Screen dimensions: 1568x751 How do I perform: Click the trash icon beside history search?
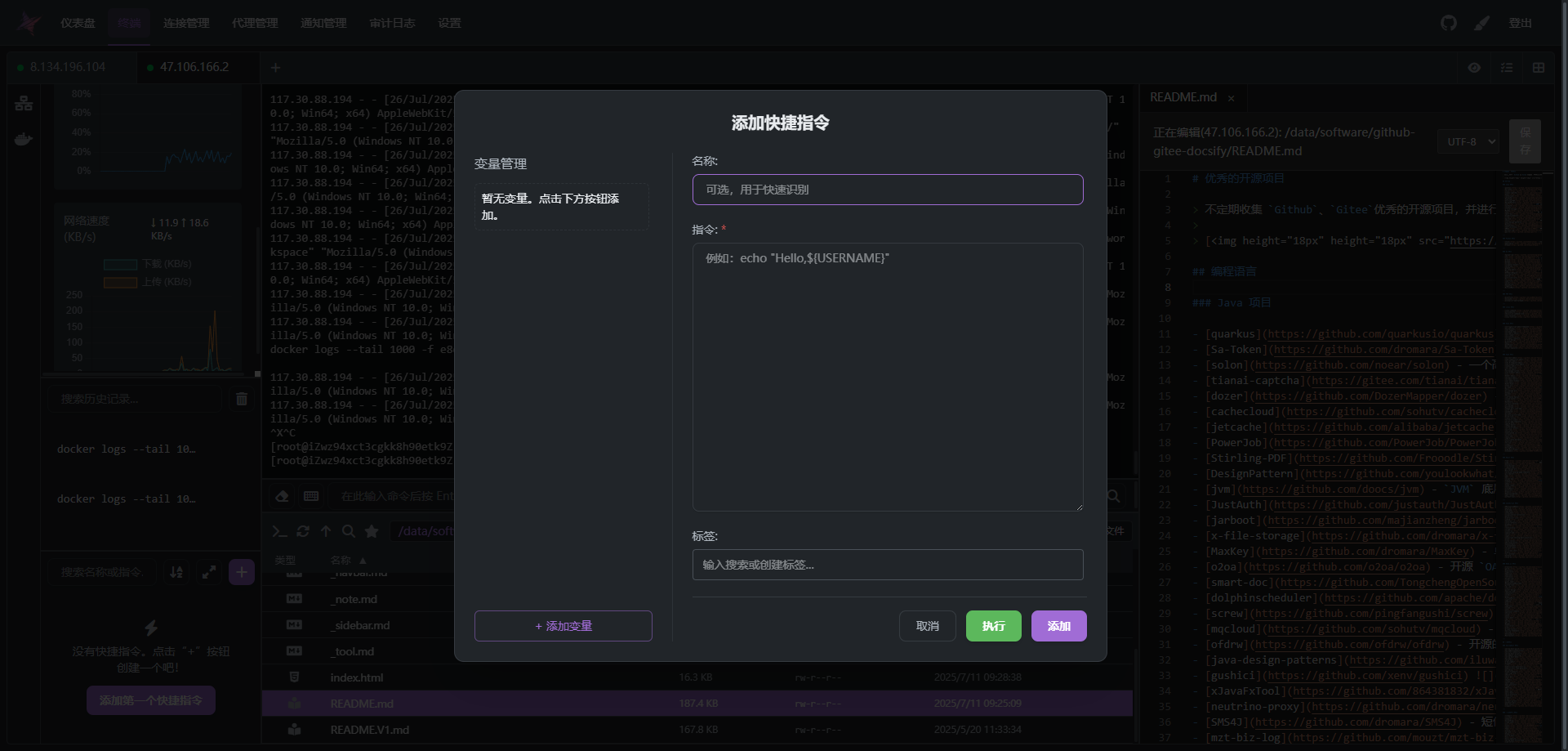point(242,399)
